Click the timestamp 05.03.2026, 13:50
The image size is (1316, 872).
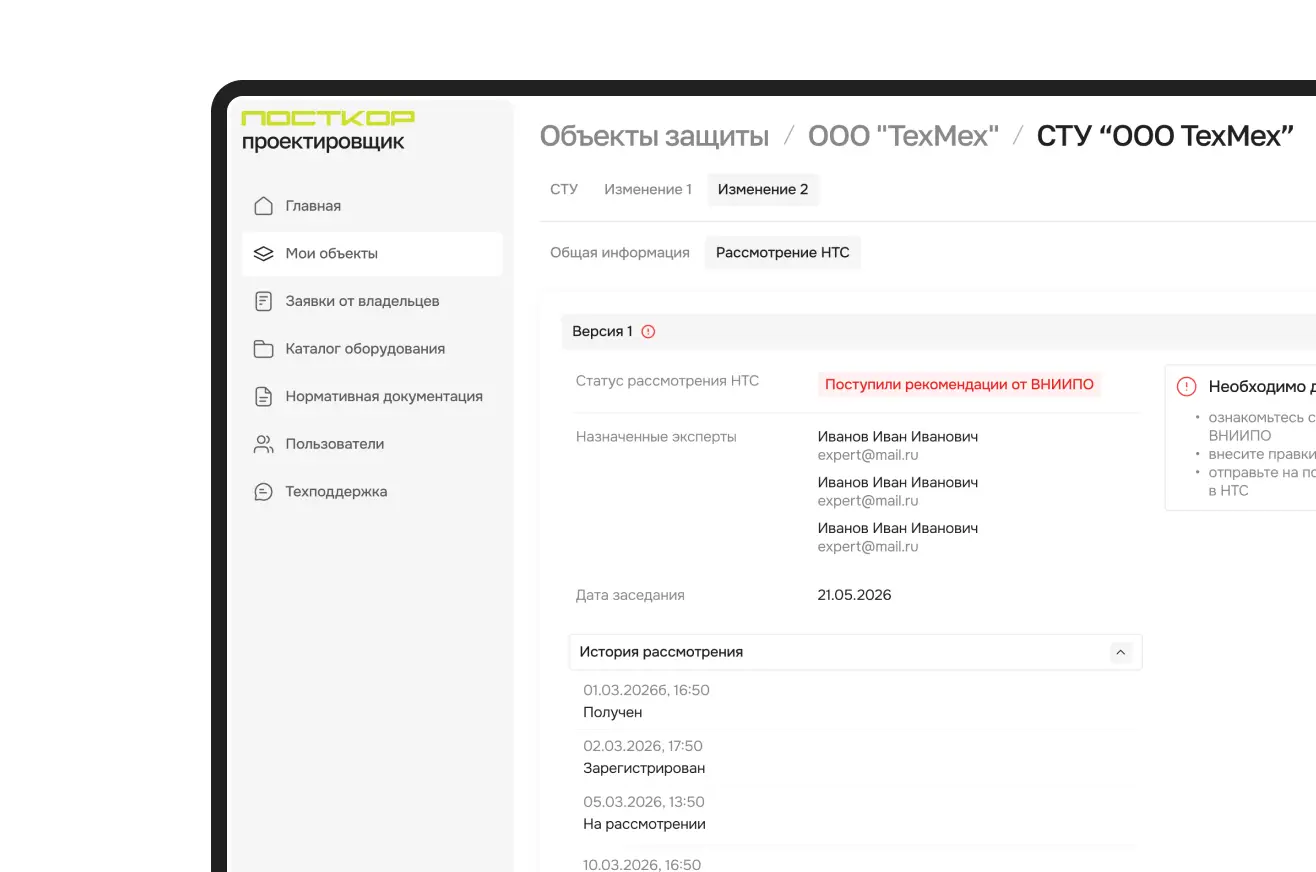tap(644, 802)
